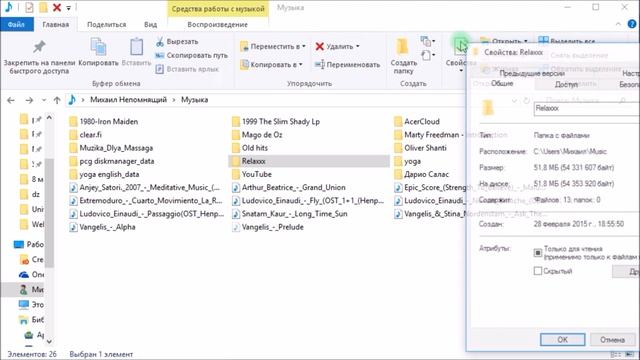This screenshot has height=360, width=640.
Task: Click the Pin to Quick Access pushpin icon
Action: tap(39, 47)
